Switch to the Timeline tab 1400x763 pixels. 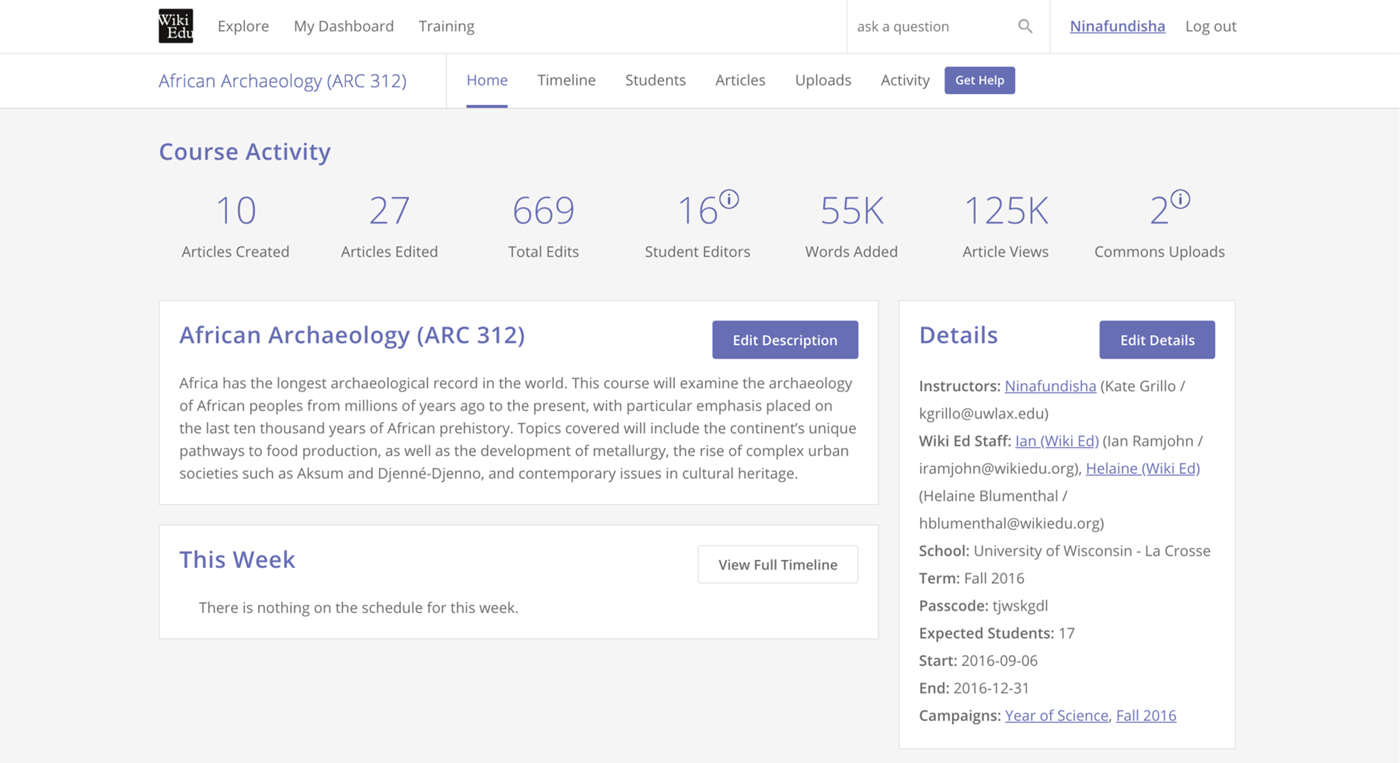coord(566,80)
